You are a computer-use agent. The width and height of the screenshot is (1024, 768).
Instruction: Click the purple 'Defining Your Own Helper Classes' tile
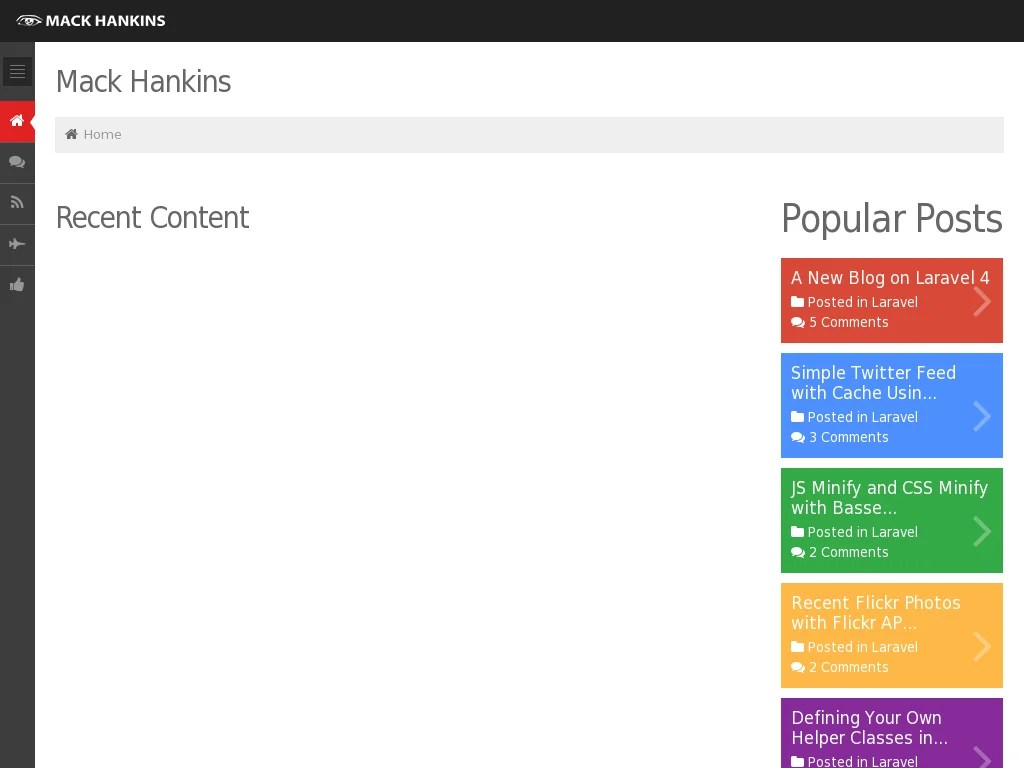pos(890,733)
